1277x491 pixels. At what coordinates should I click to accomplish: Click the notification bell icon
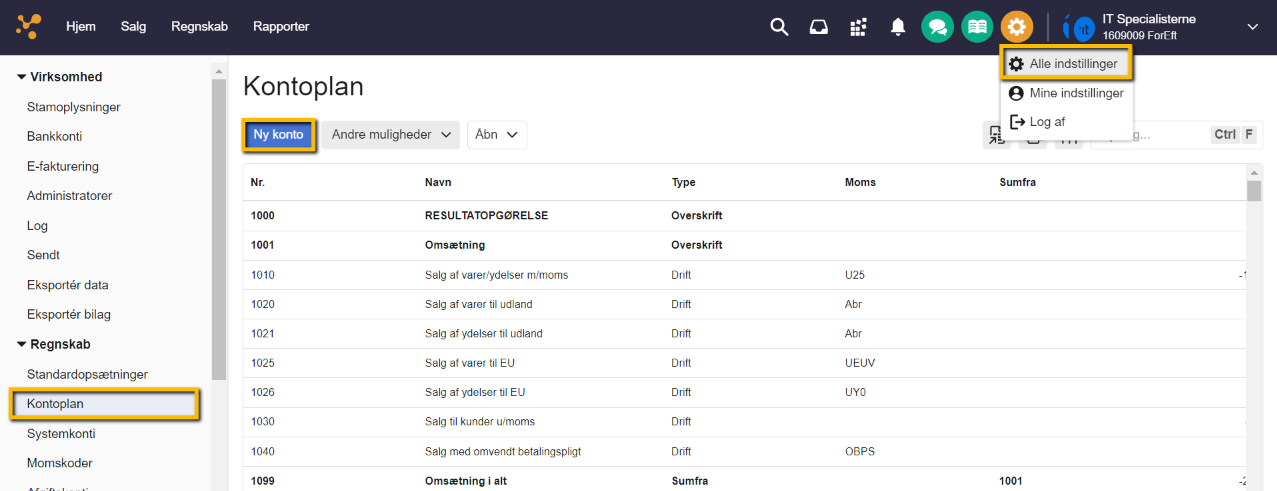point(898,27)
